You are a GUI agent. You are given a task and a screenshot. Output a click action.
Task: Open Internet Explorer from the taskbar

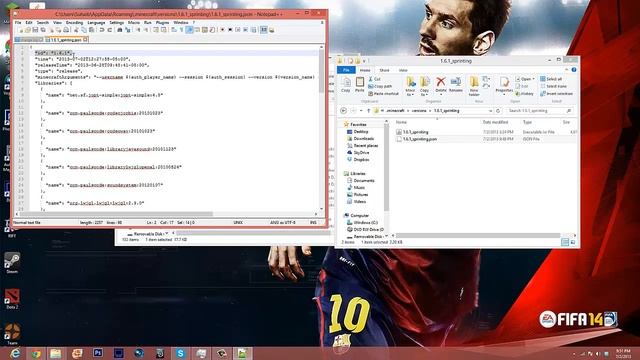[x=15, y=353]
